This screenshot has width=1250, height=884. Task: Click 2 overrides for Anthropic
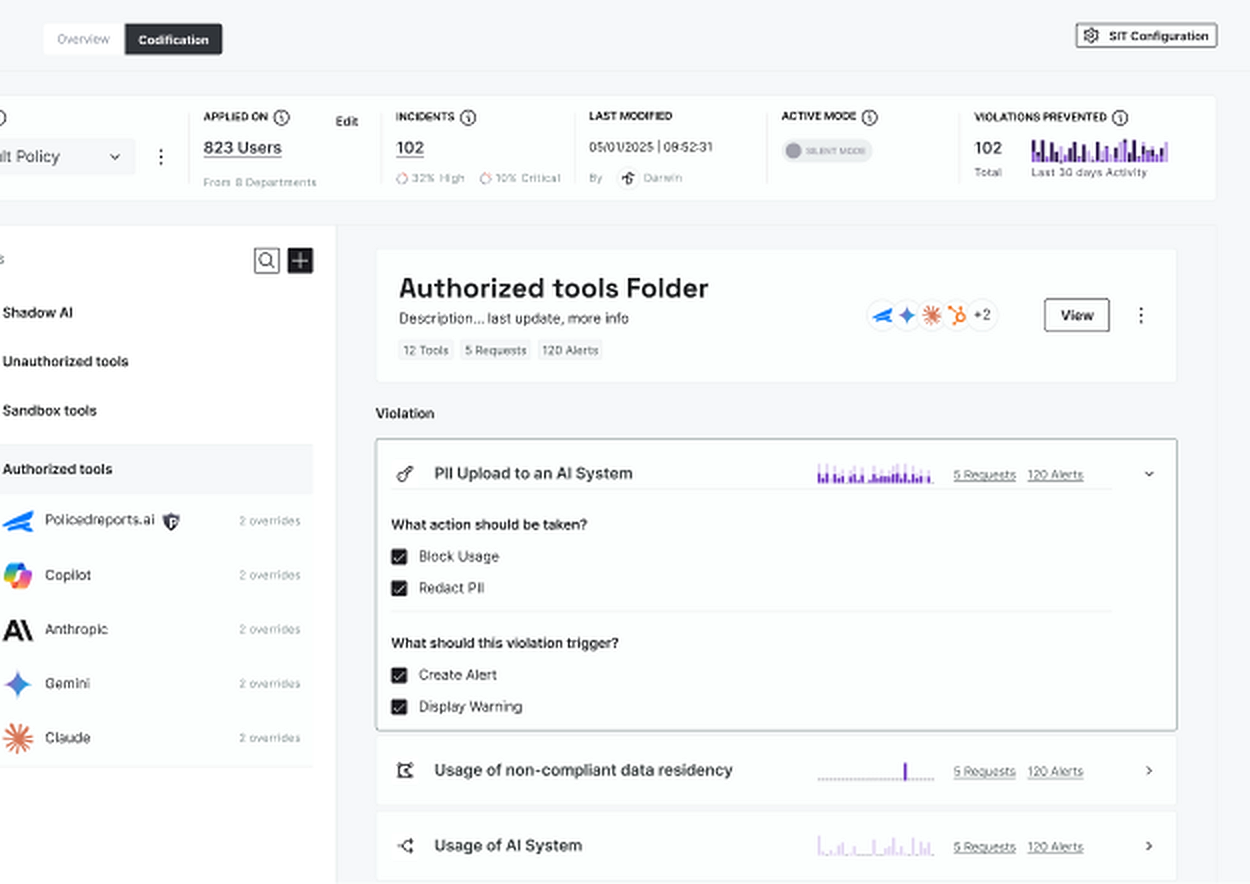click(269, 630)
